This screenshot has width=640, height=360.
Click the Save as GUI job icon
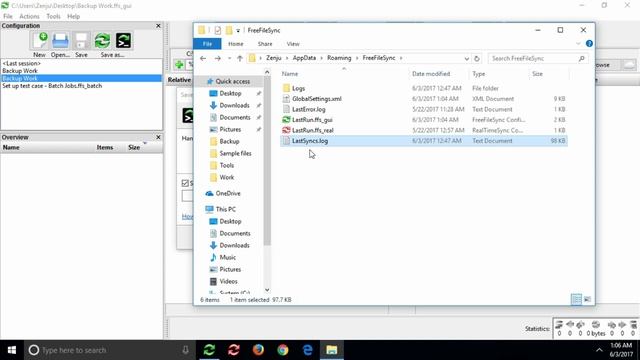(x=102, y=41)
